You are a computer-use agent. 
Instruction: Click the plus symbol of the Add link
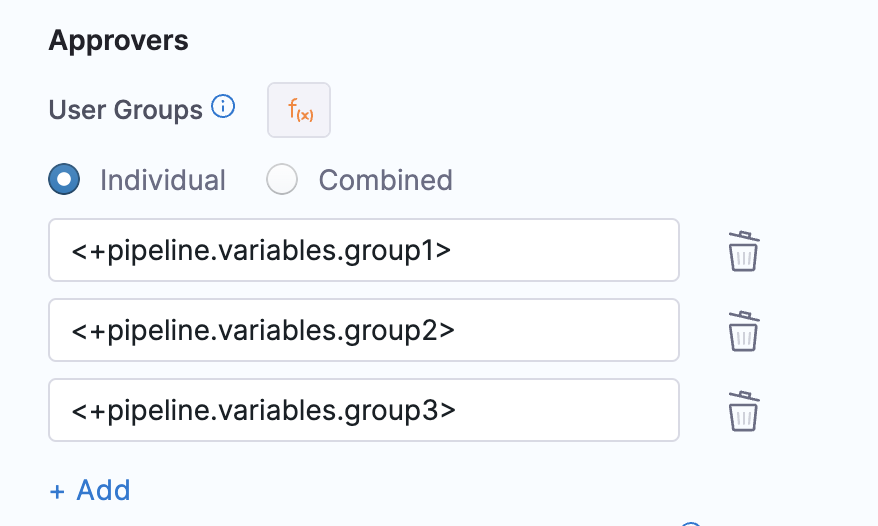point(57,491)
